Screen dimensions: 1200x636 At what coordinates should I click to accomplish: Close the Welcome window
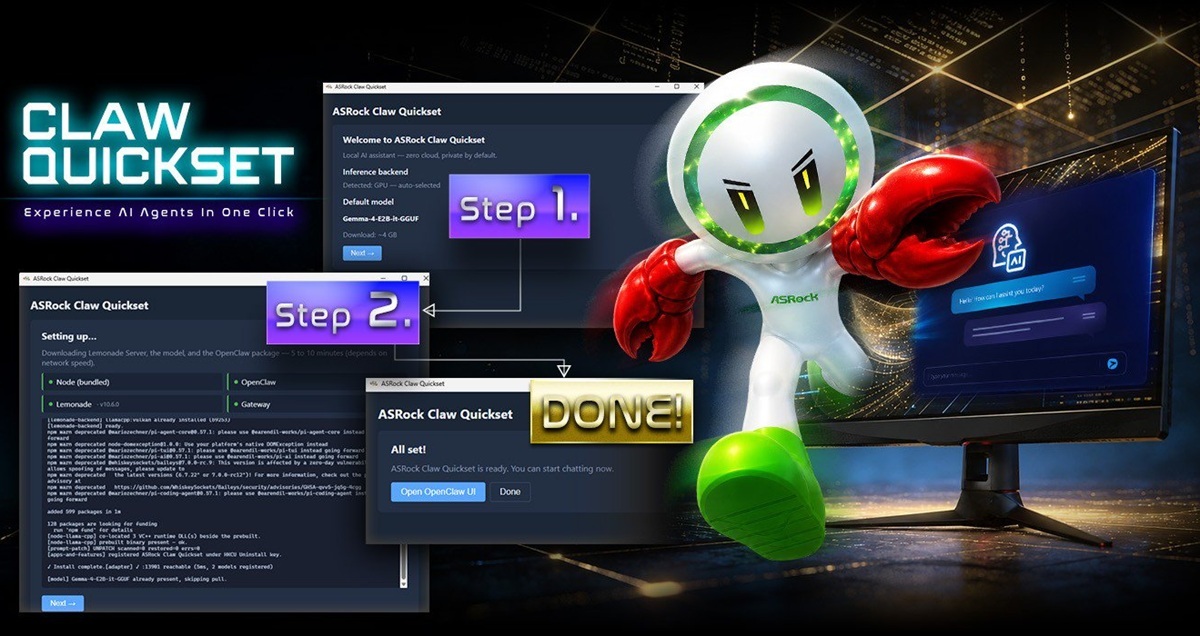click(695, 87)
